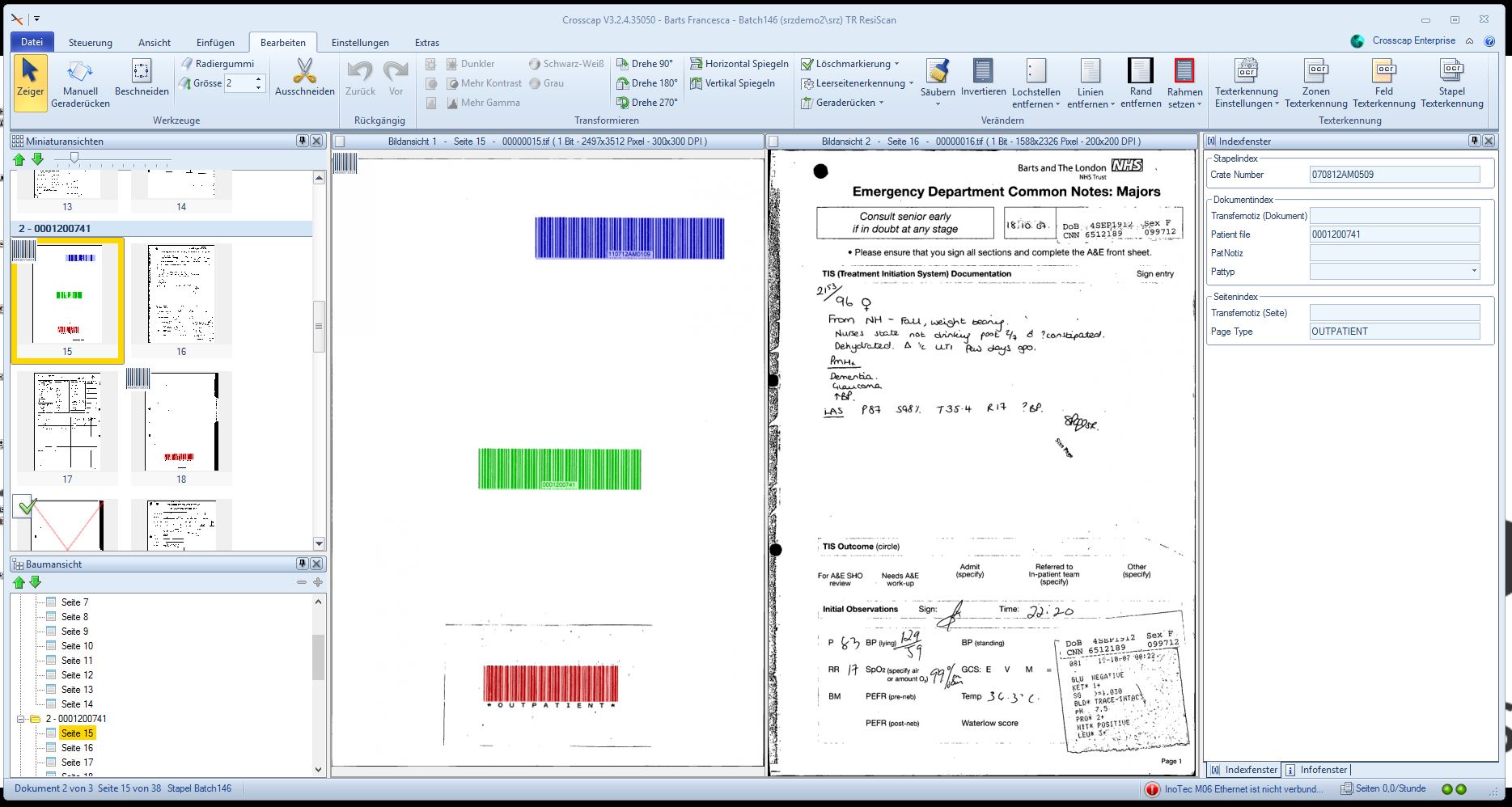Click Lochstellen entfernen tool

[1036, 83]
